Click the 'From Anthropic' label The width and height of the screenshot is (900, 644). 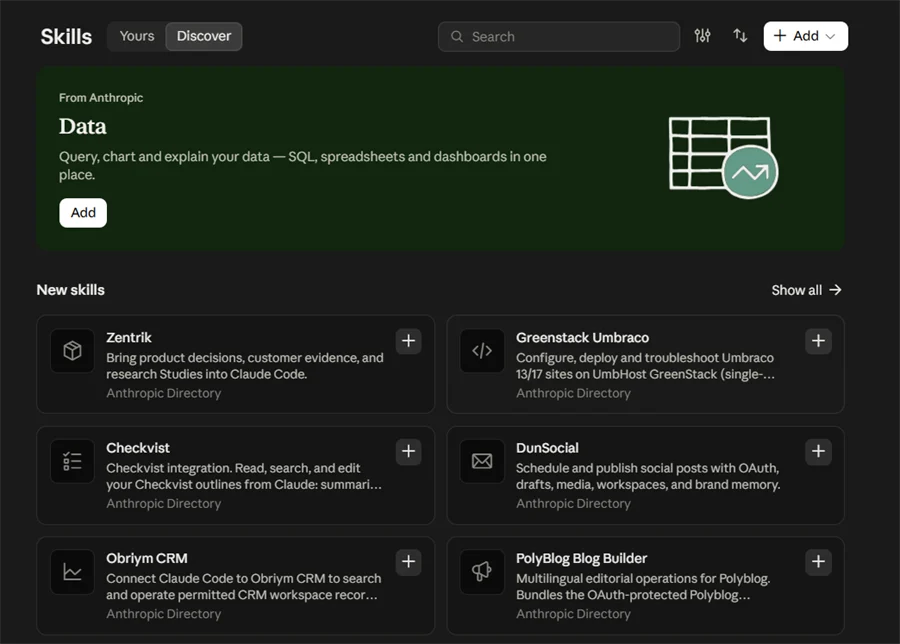101,98
